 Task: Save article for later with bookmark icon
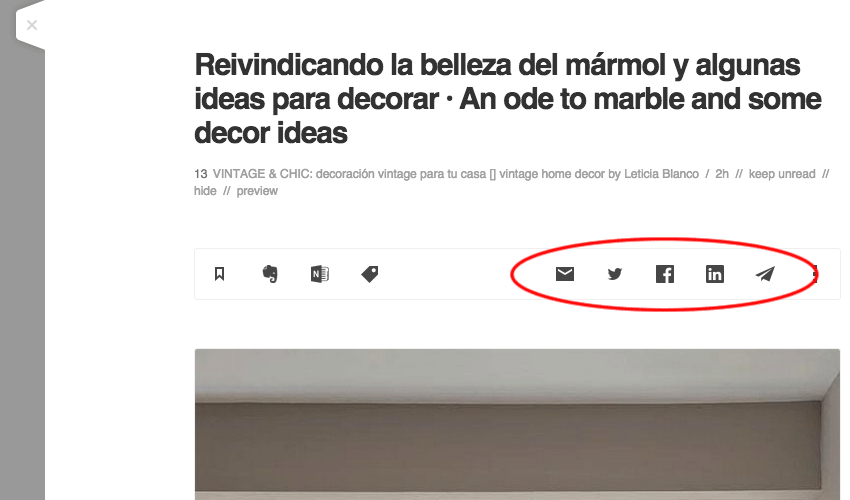coord(220,274)
